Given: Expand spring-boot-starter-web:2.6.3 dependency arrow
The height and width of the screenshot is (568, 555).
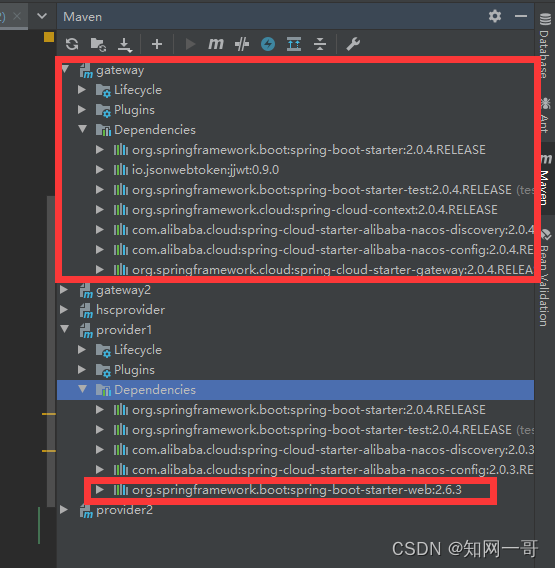Looking at the screenshot, I should (x=100, y=490).
